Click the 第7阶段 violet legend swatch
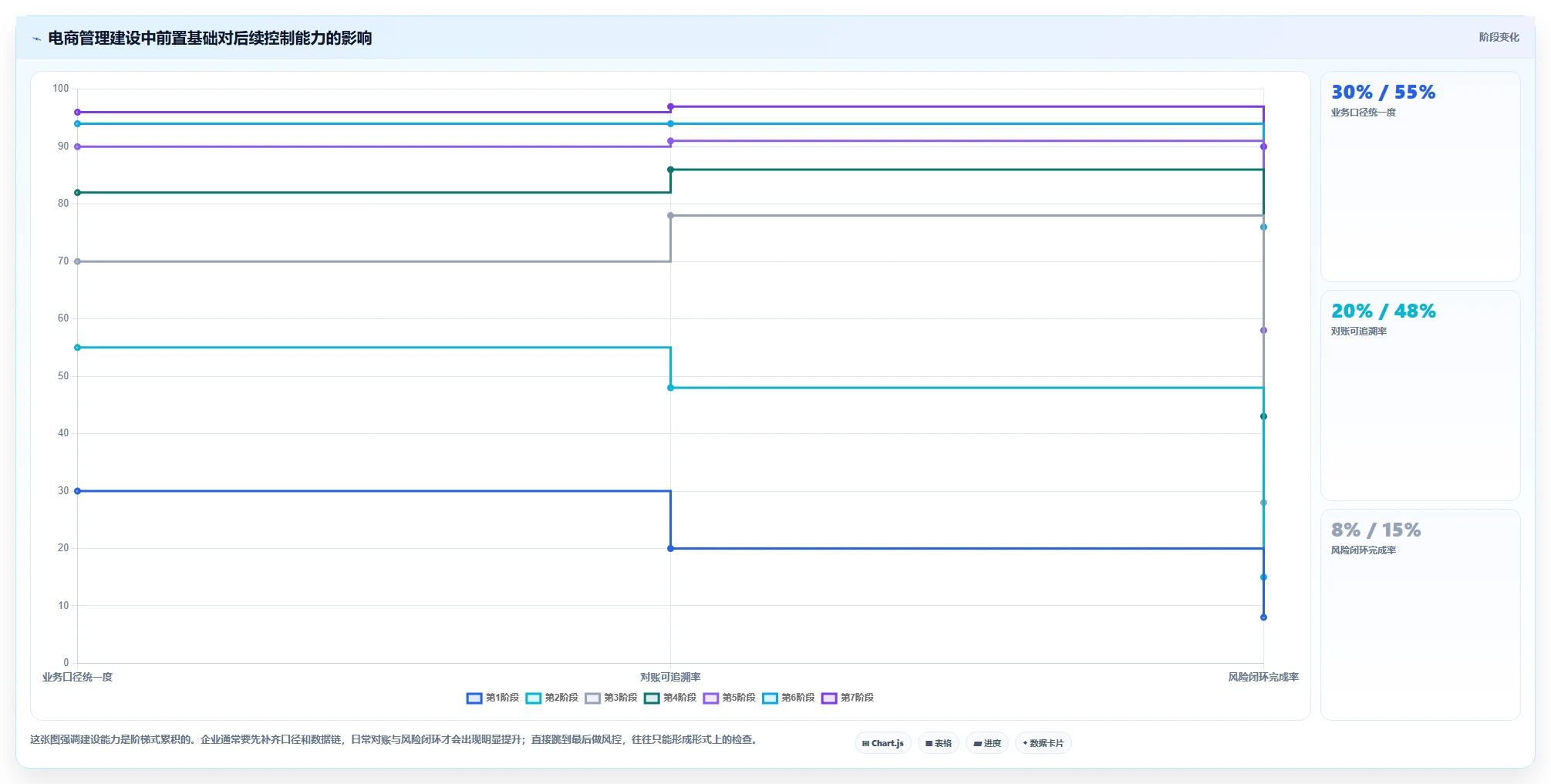The height and width of the screenshot is (784, 1551). pos(830,698)
